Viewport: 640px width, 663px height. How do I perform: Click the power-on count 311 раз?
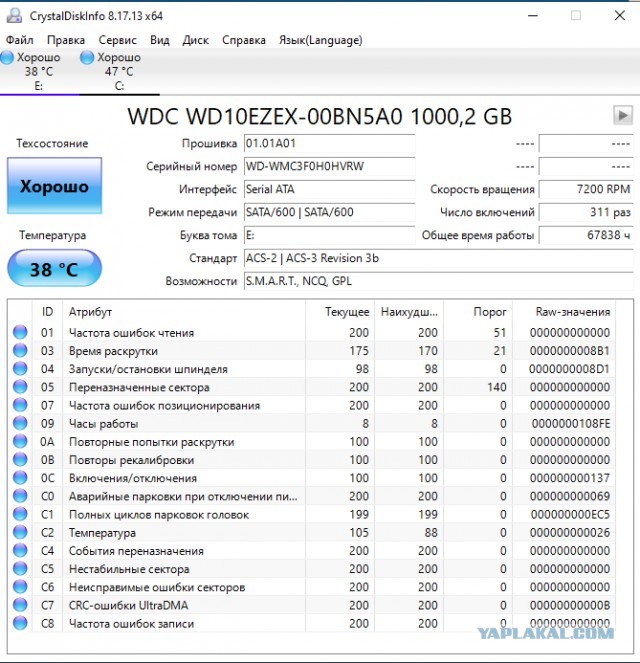[586, 212]
